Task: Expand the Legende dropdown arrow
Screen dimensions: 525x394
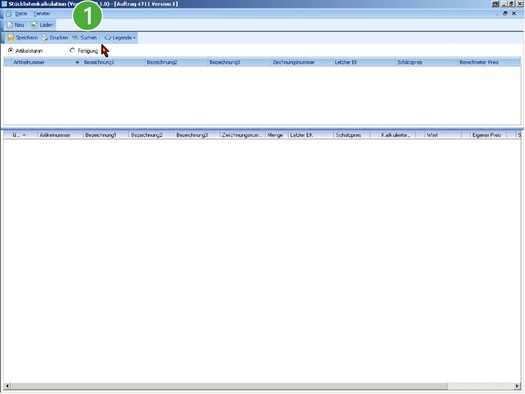Action: tap(134, 38)
